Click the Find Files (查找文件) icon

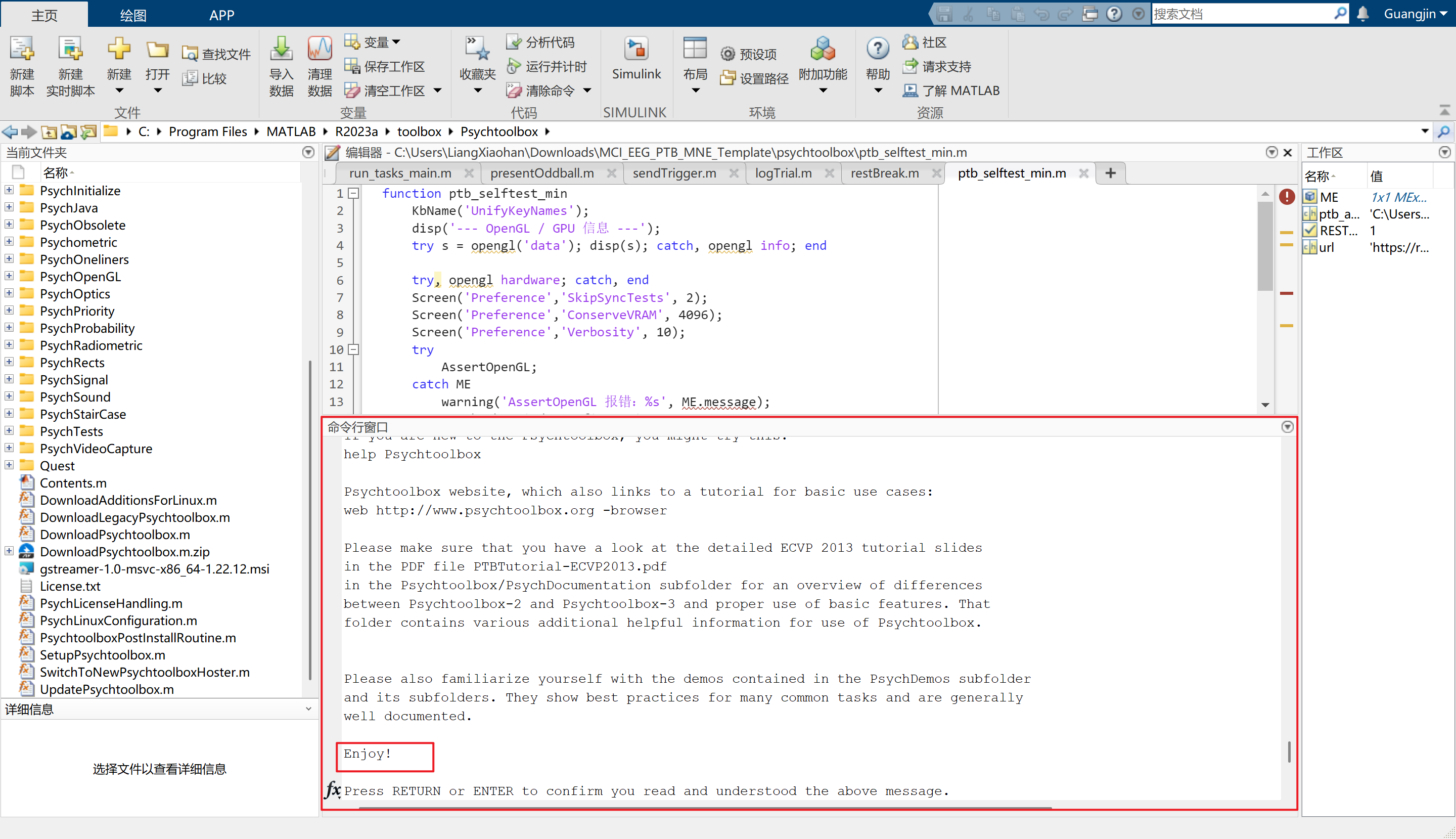tap(190, 54)
